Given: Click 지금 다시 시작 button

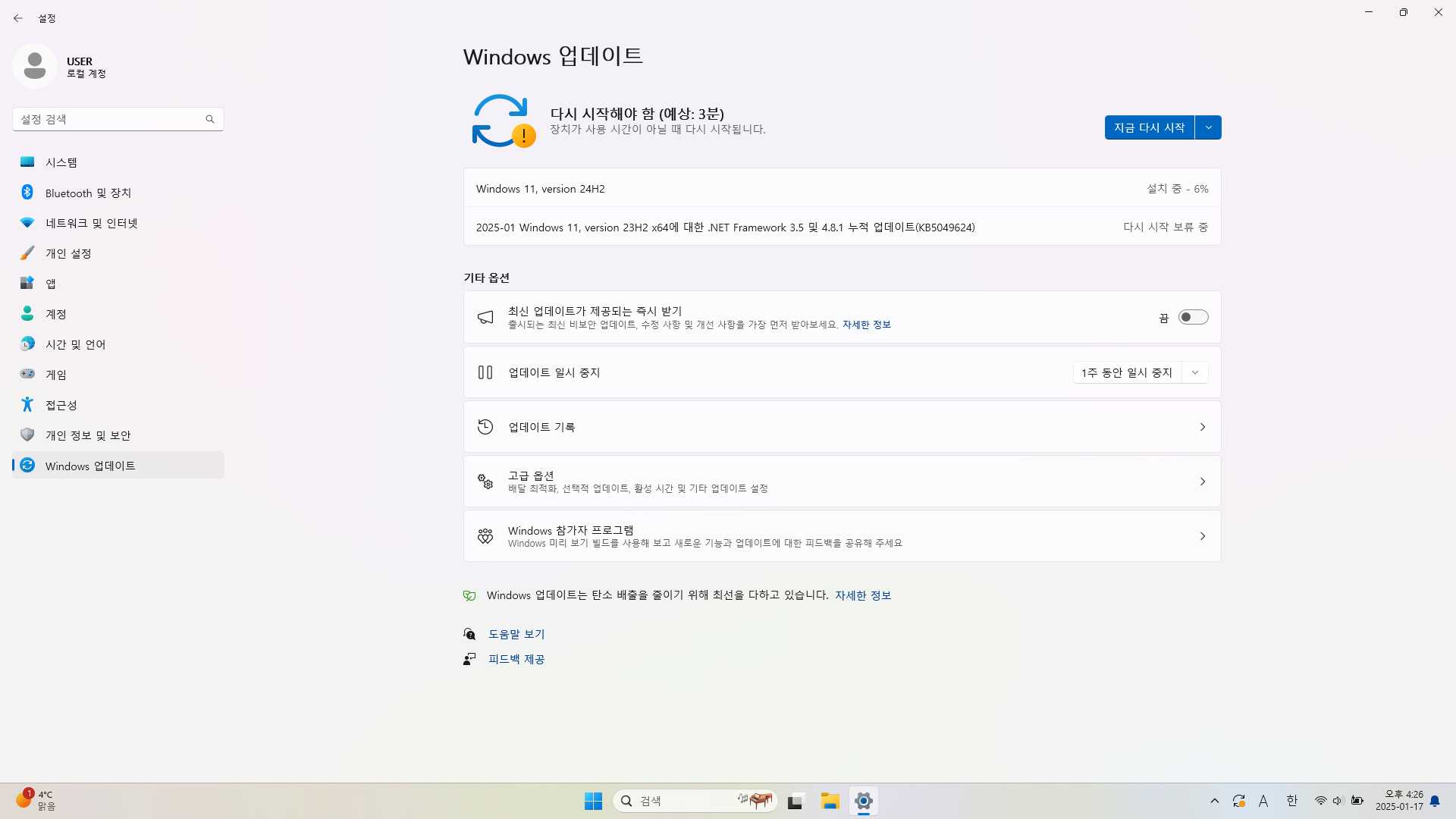Looking at the screenshot, I should [1150, 127].
